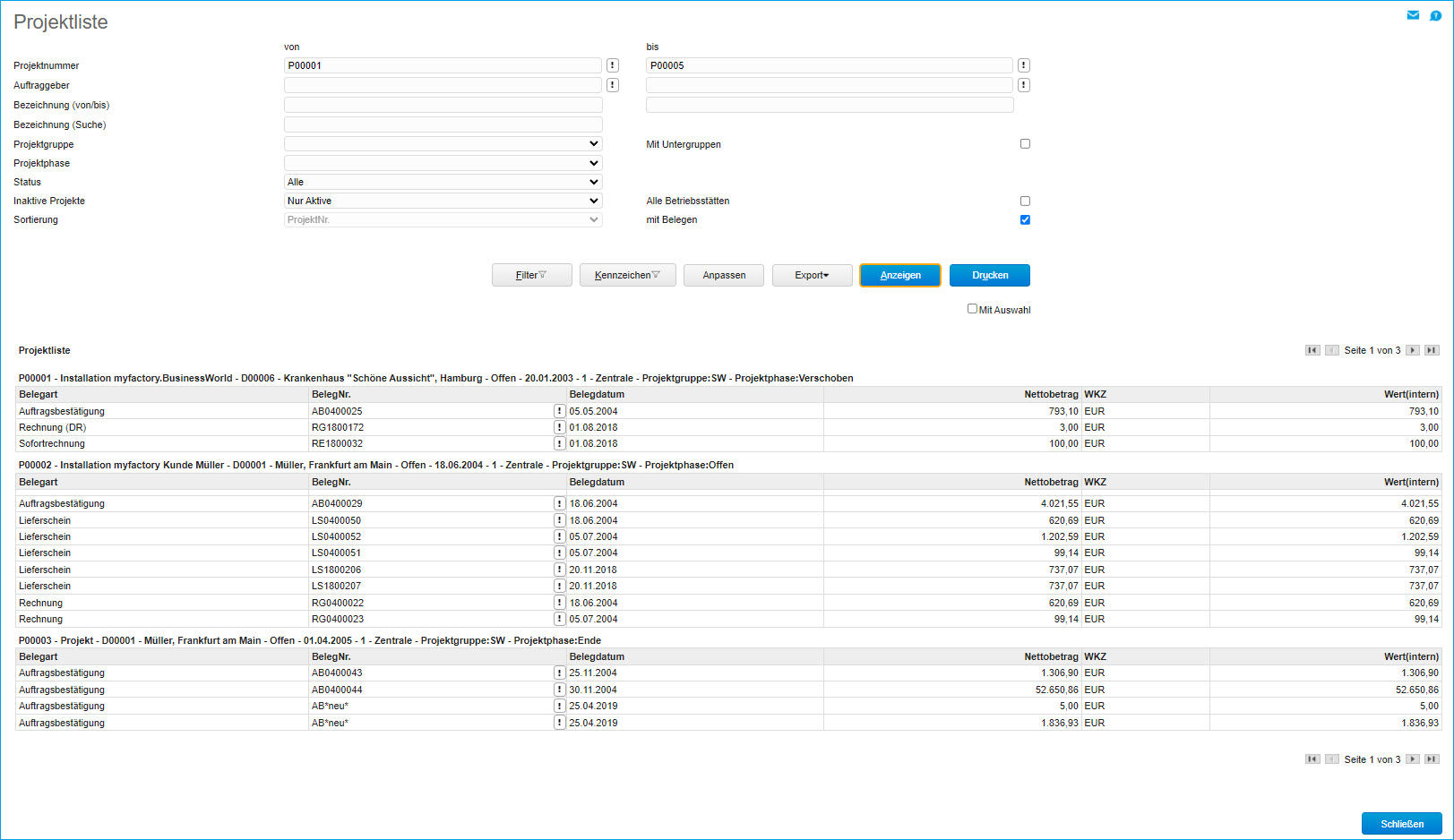The image size is (1454, 840).
Task: Click the mail envelope icon at top right
Action: point(1413,15)
